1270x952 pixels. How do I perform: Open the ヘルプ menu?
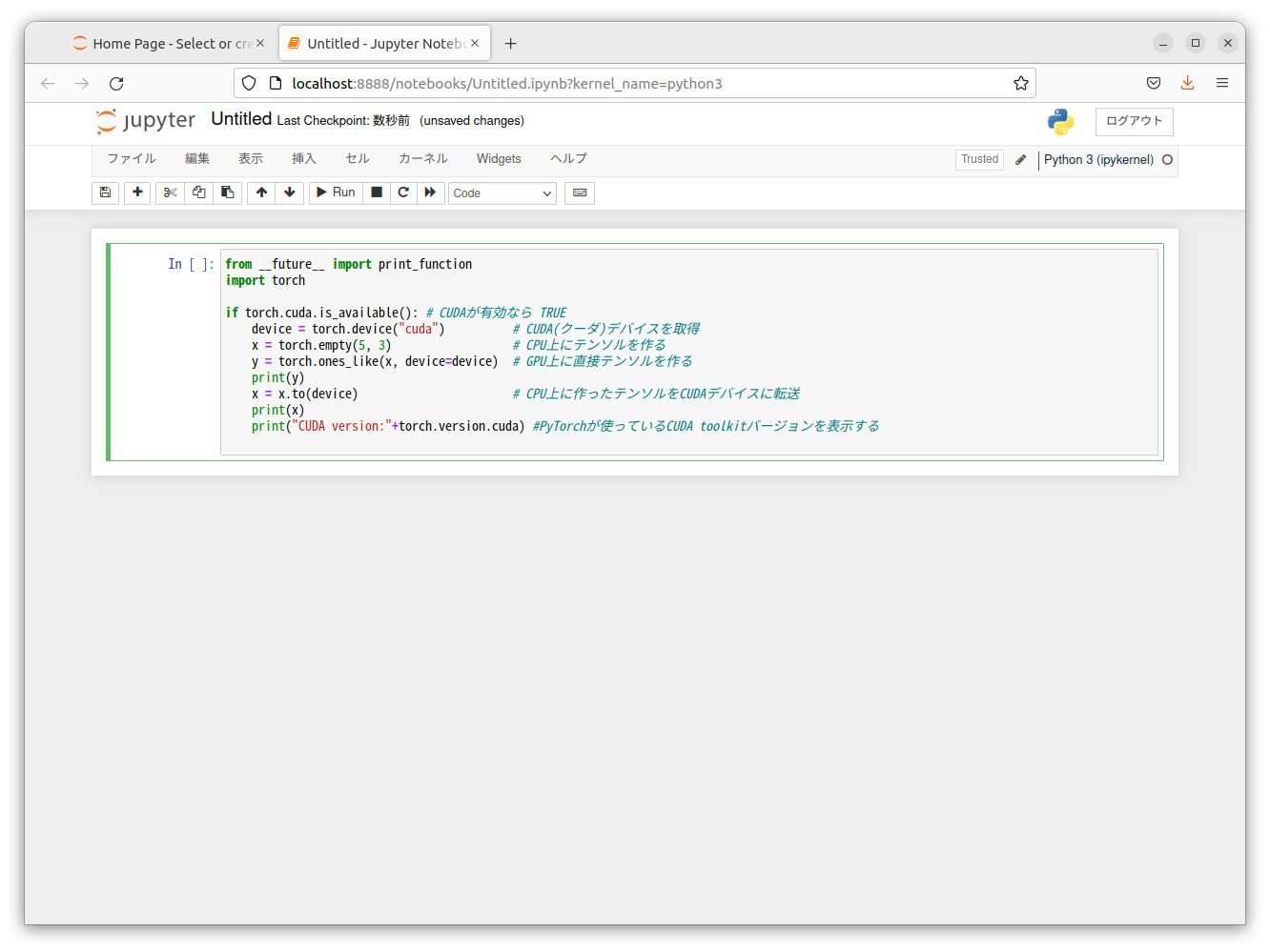coord(568,159)
